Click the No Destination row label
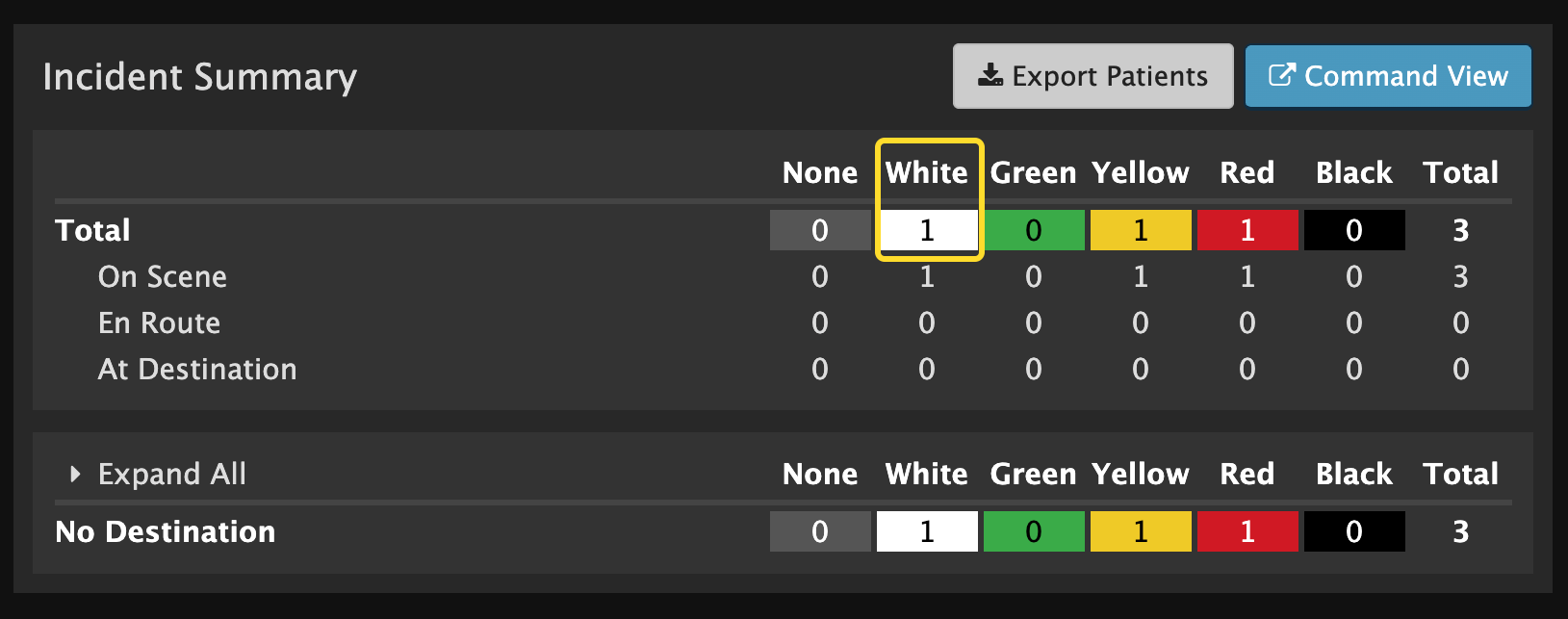1568x619 pixels. point(165,530)
